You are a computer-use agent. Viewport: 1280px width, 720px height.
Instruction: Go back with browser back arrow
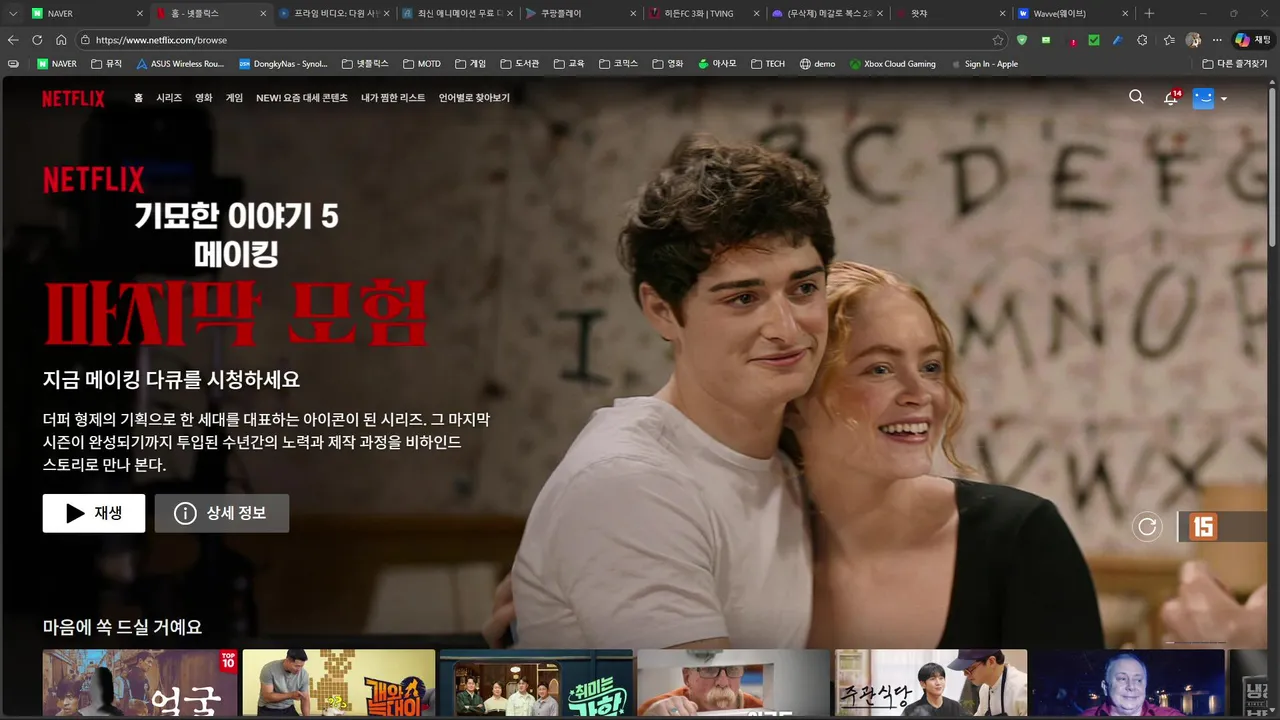point(13,40)
